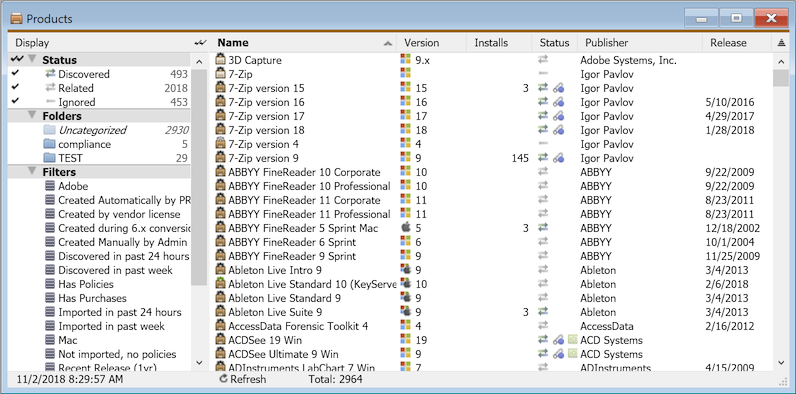Click the Total: 2964 status bar text

[336, 379]
